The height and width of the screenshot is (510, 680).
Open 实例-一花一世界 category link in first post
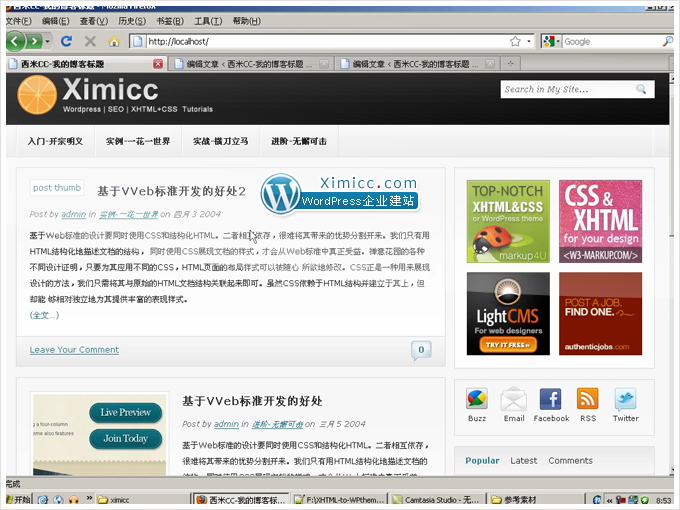pos(129,214)
